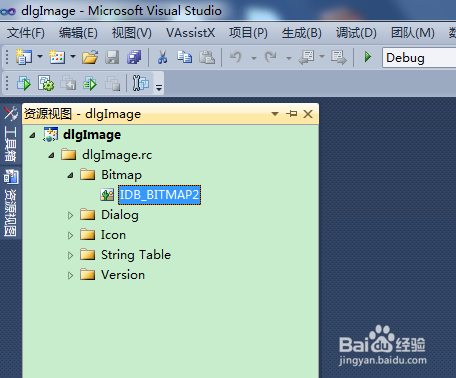Viewport: 456px width, 378px height.
Task: Click the New Project toolbar icon
Action: pyautogui.click(x=24, y=57)
